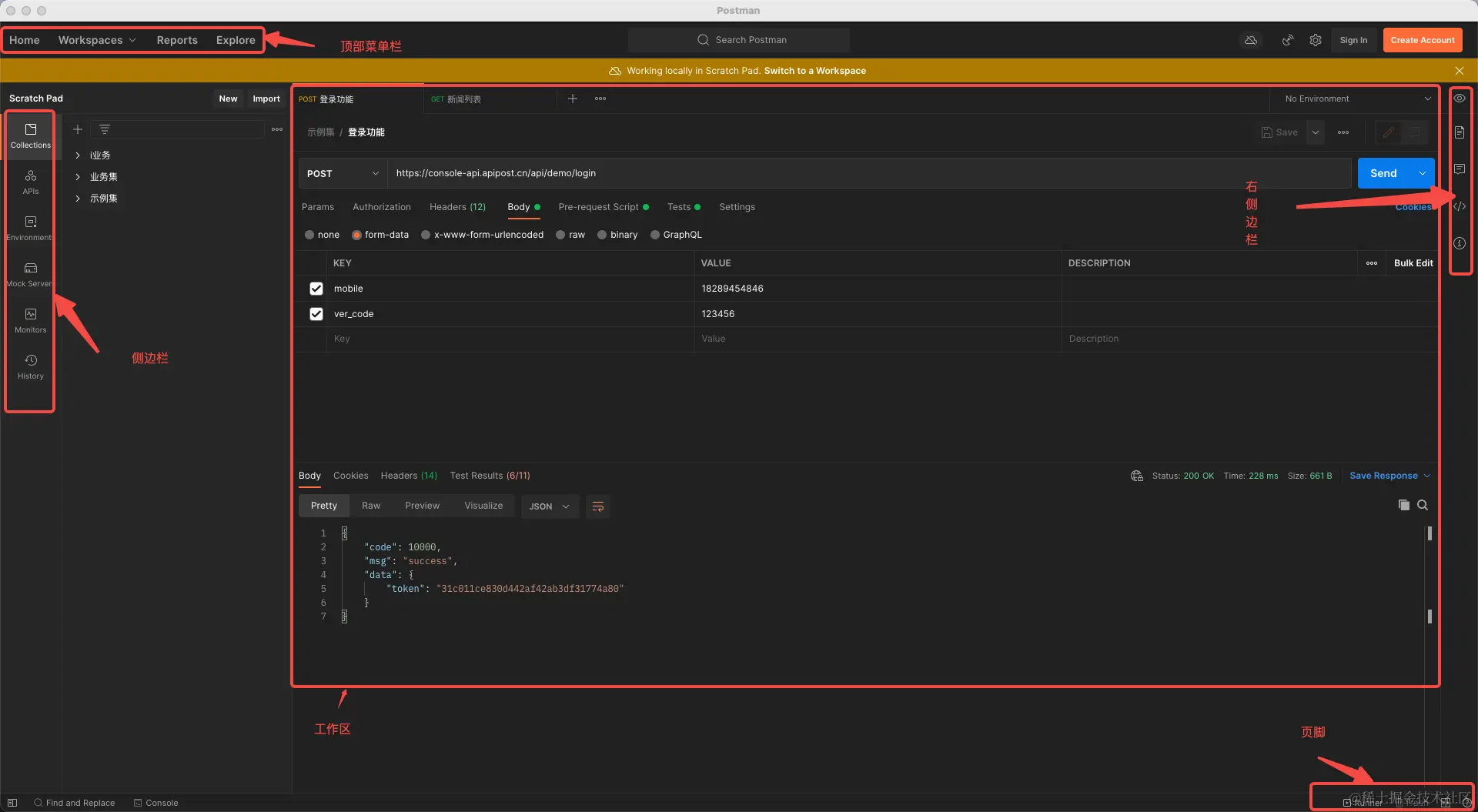Add a new request tab with plus icon
The image size is (1478, 812).
tap(573, 99)
